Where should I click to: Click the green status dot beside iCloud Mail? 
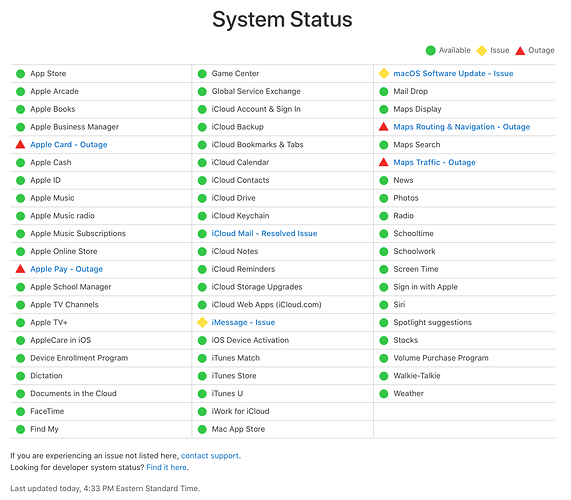pyautogui.click(x=202, y=234)
